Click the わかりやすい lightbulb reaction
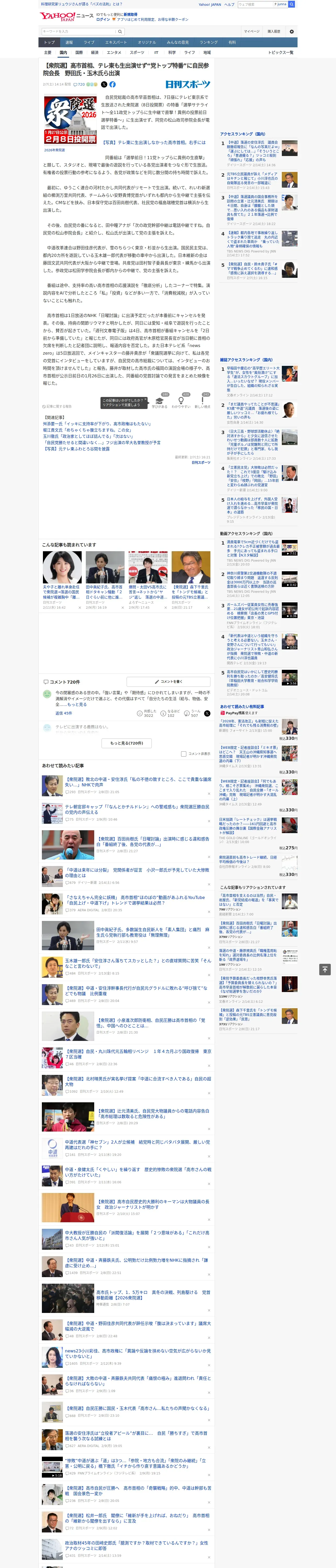 [x=181, y=401]
